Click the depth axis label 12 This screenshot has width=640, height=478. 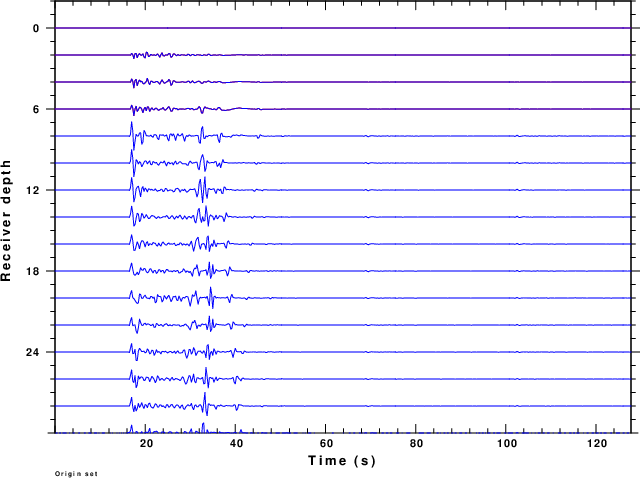pos(33,190)
